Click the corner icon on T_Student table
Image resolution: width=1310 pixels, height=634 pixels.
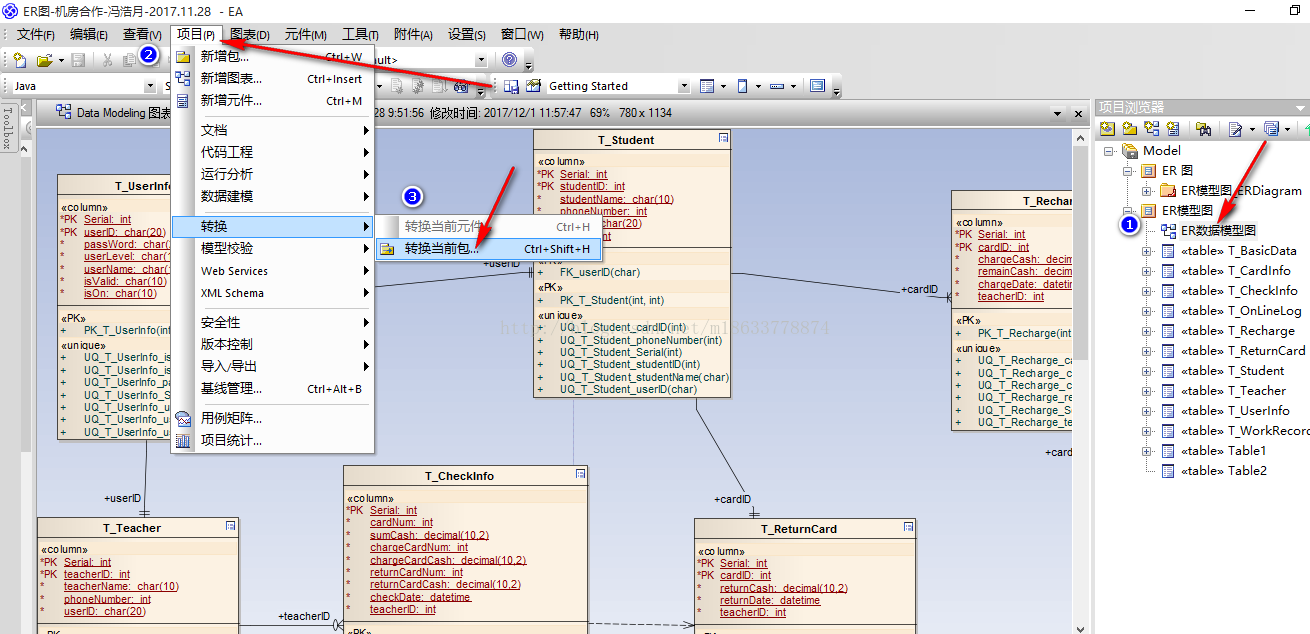point(723,138)
